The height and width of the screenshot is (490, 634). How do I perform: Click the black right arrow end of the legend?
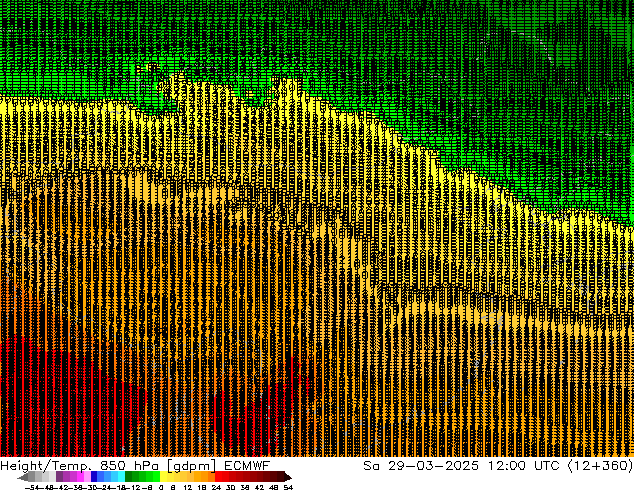(288, 476)
